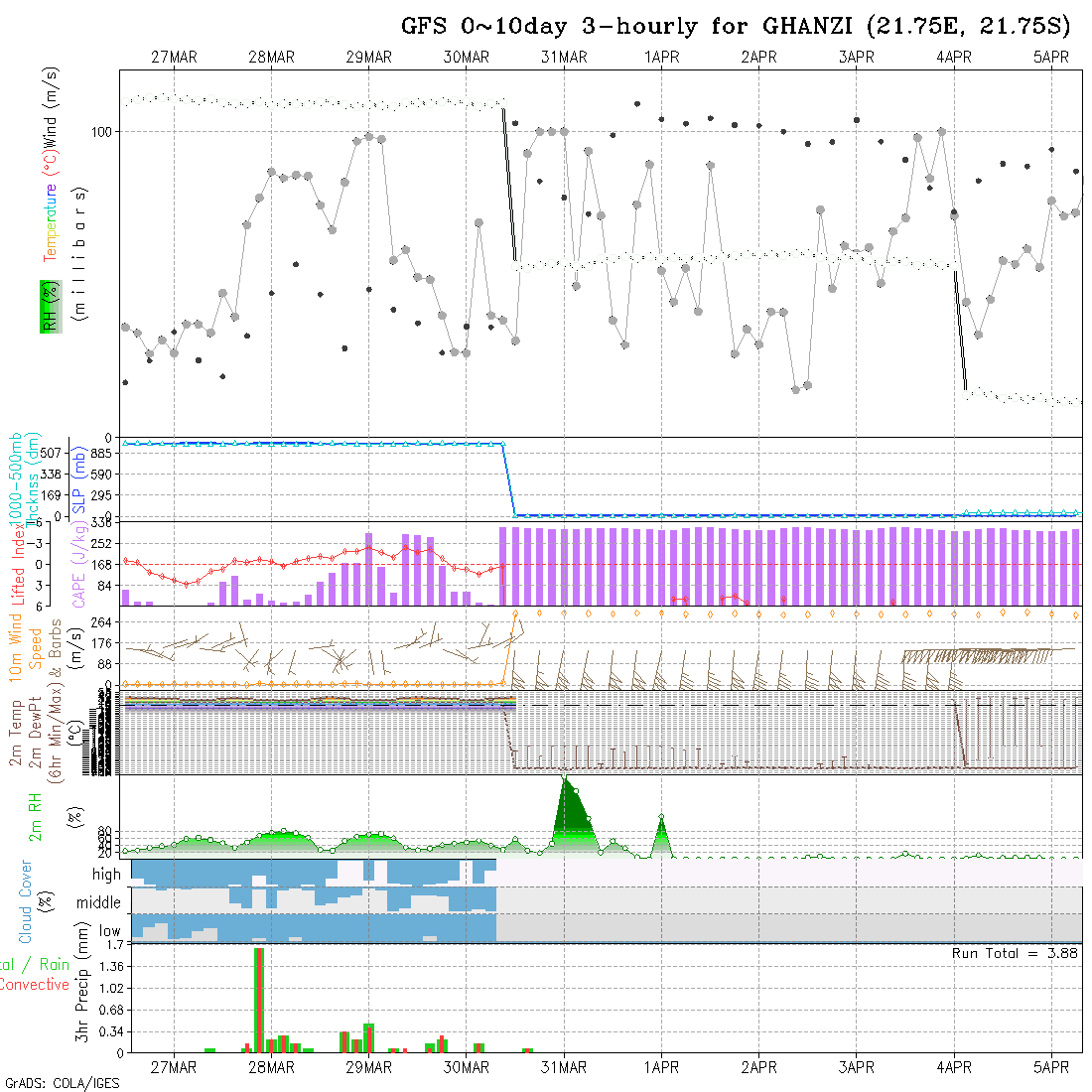Select the 27MAR label on the top axis

click(x=174, y=58)
